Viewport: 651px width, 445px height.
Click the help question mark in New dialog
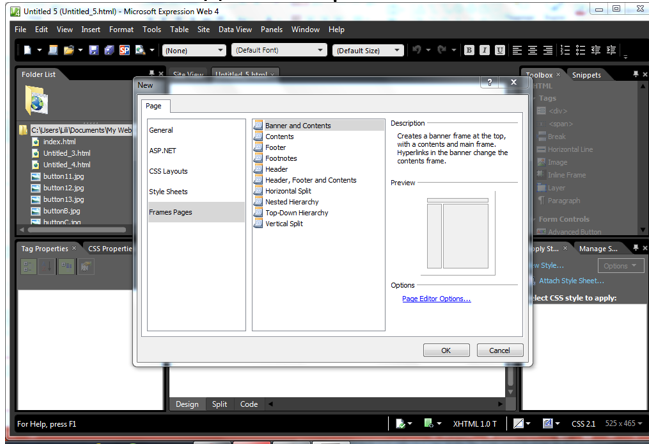tap(490, 82)
